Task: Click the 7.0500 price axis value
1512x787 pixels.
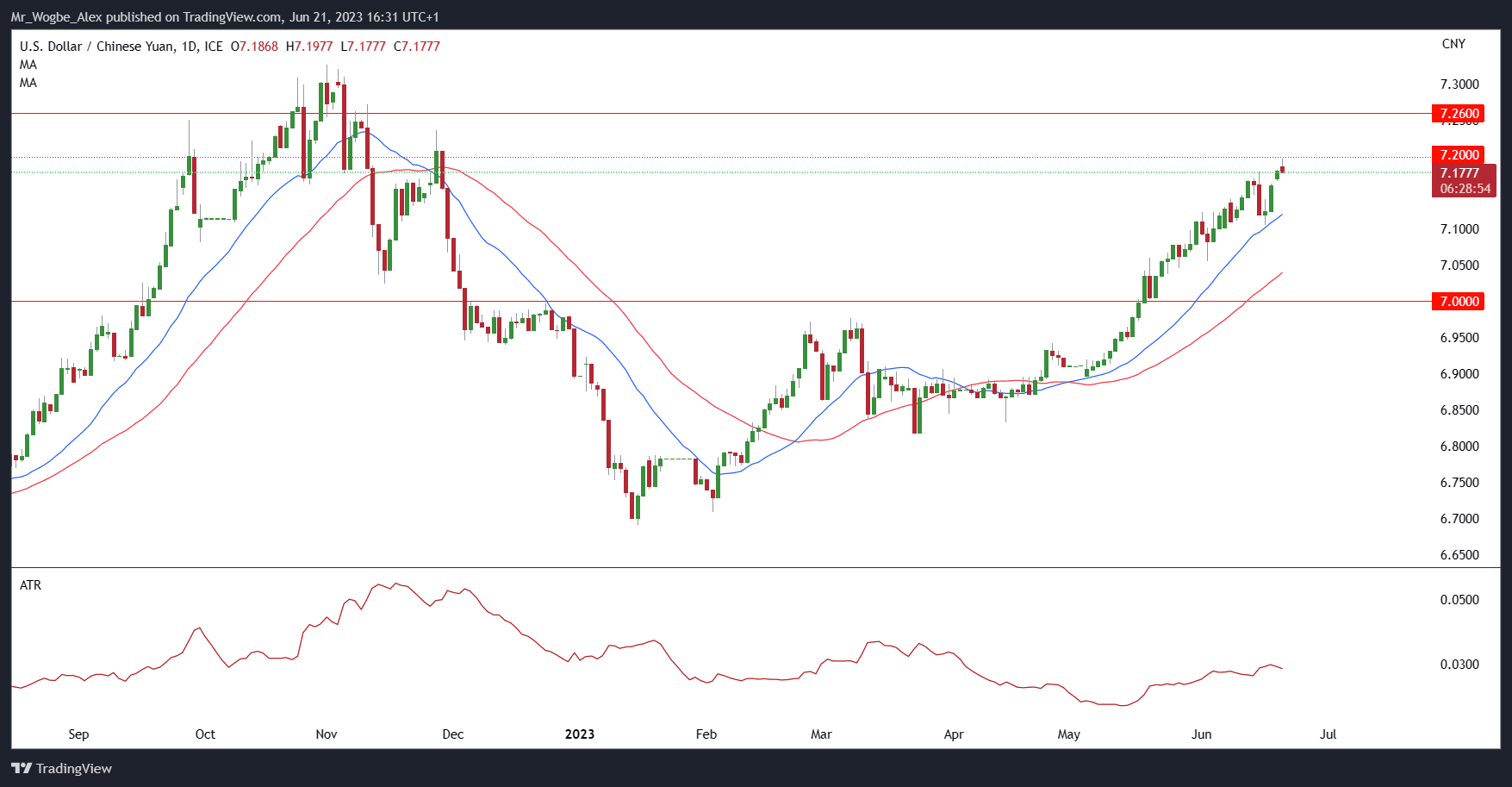Action: 1459,265
